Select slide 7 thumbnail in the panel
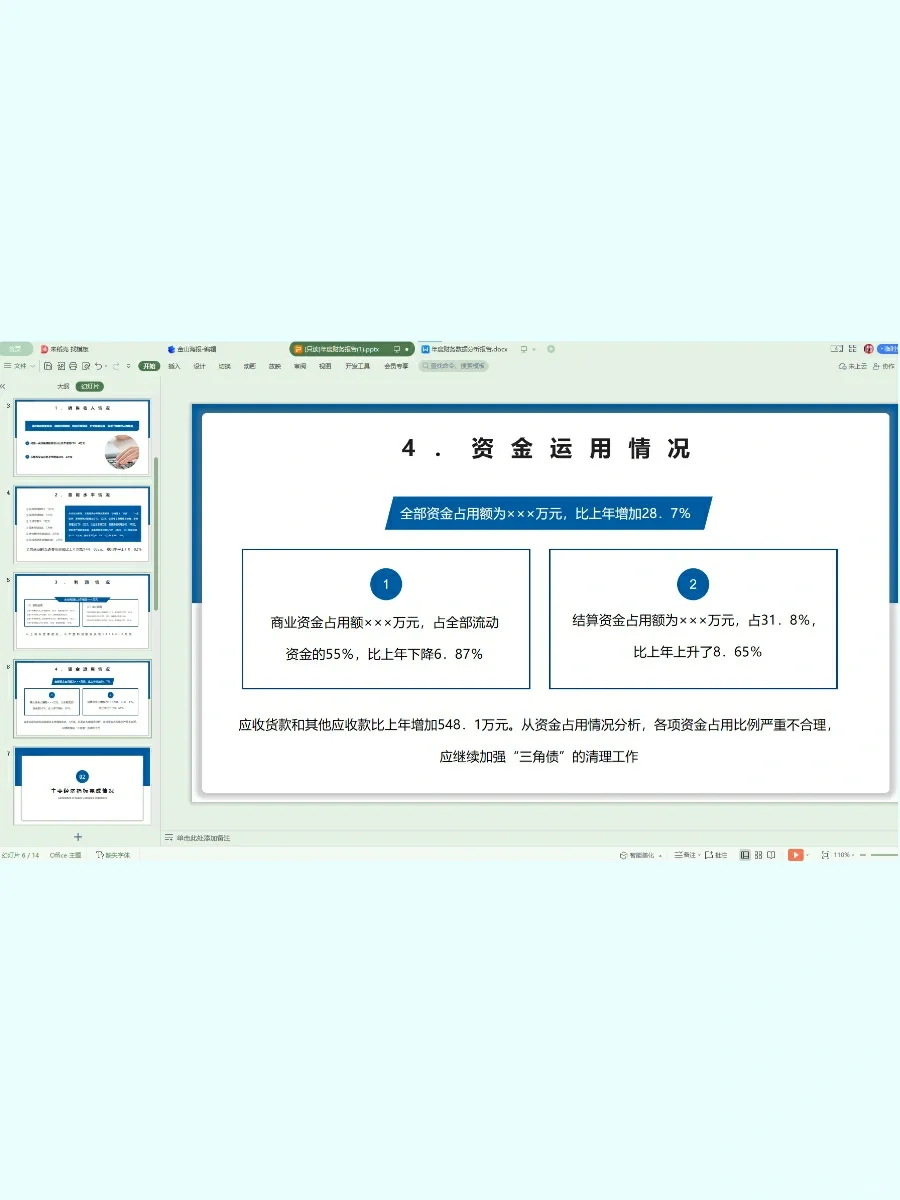Screen dimensions: 900x1200 [82, 785]
